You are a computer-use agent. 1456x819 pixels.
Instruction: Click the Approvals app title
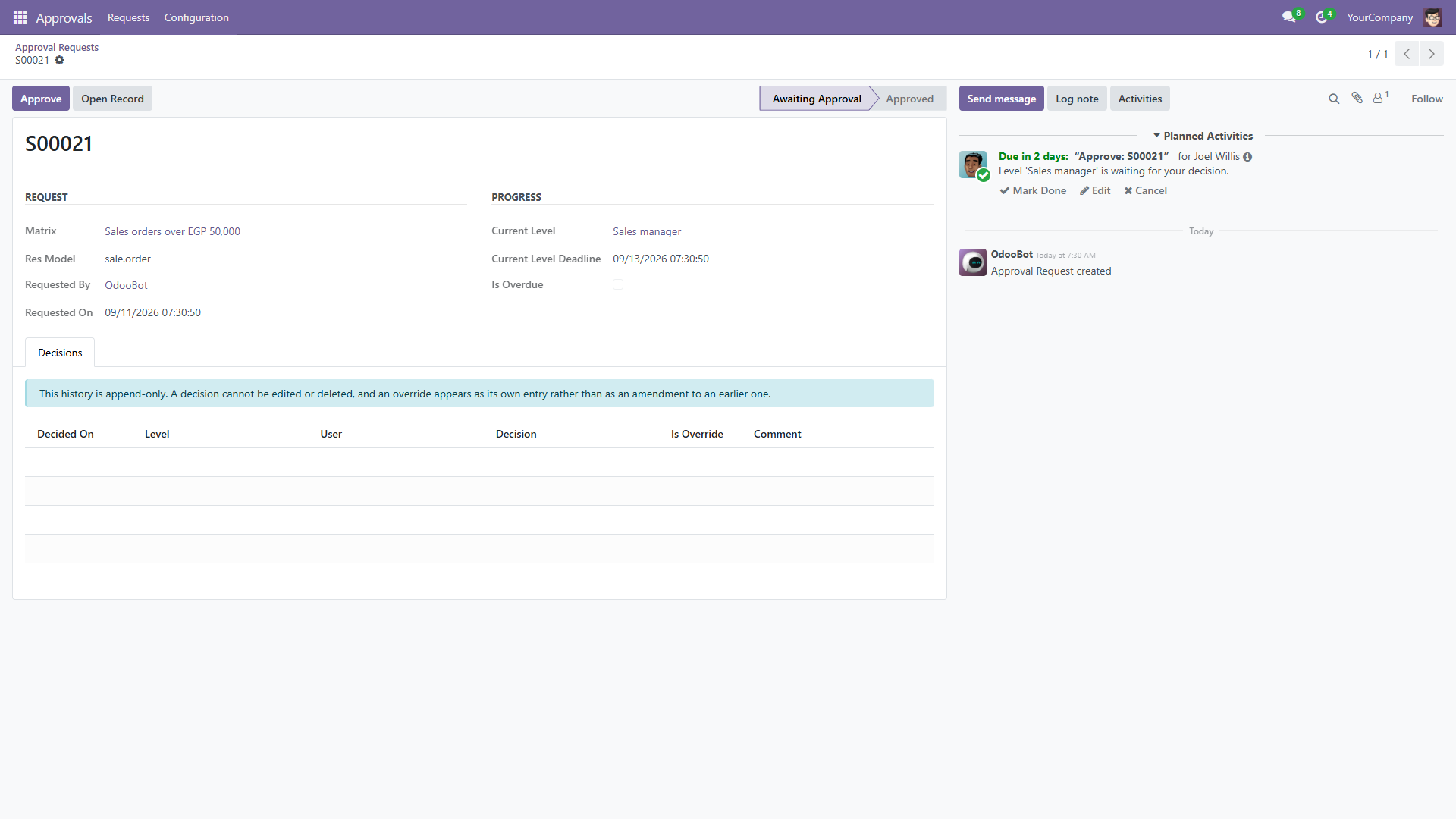click(x=64, y=17)
